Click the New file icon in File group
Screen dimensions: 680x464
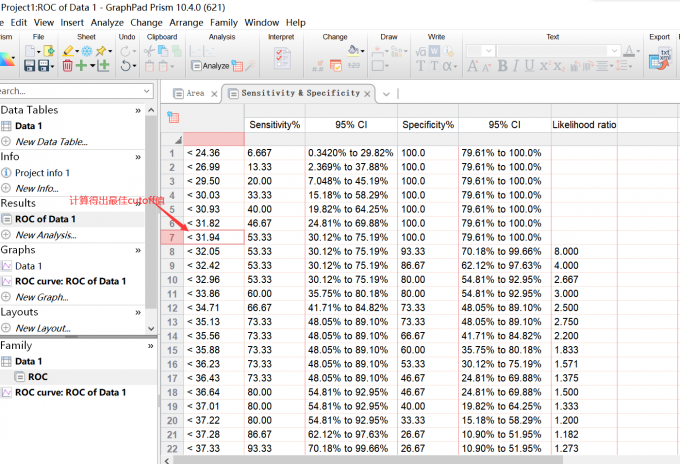[30, 51]
